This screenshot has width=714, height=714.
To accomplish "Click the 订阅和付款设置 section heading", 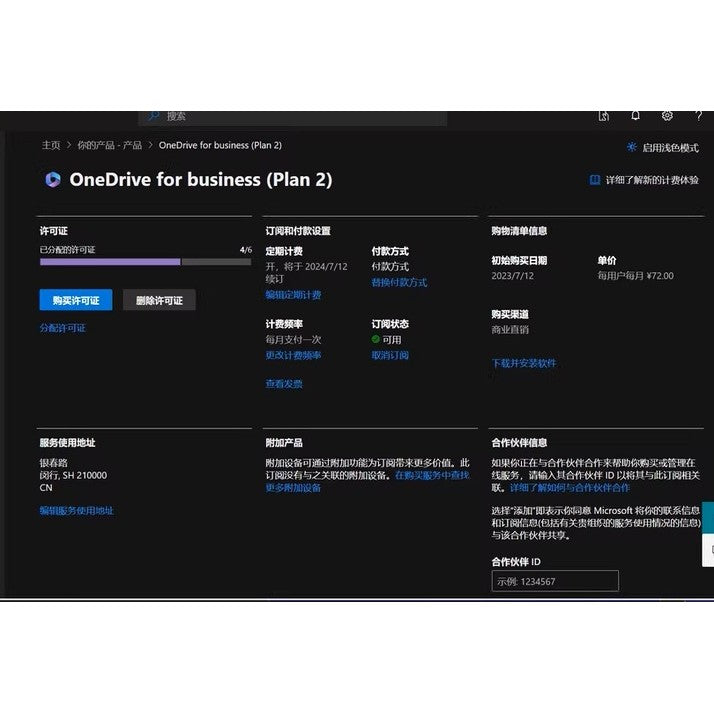I will [298, 231].
